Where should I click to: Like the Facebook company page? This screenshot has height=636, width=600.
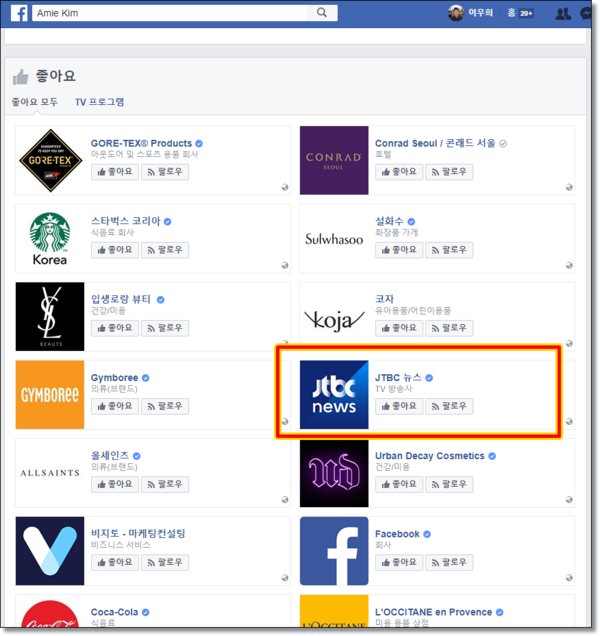tap(399, 563)
